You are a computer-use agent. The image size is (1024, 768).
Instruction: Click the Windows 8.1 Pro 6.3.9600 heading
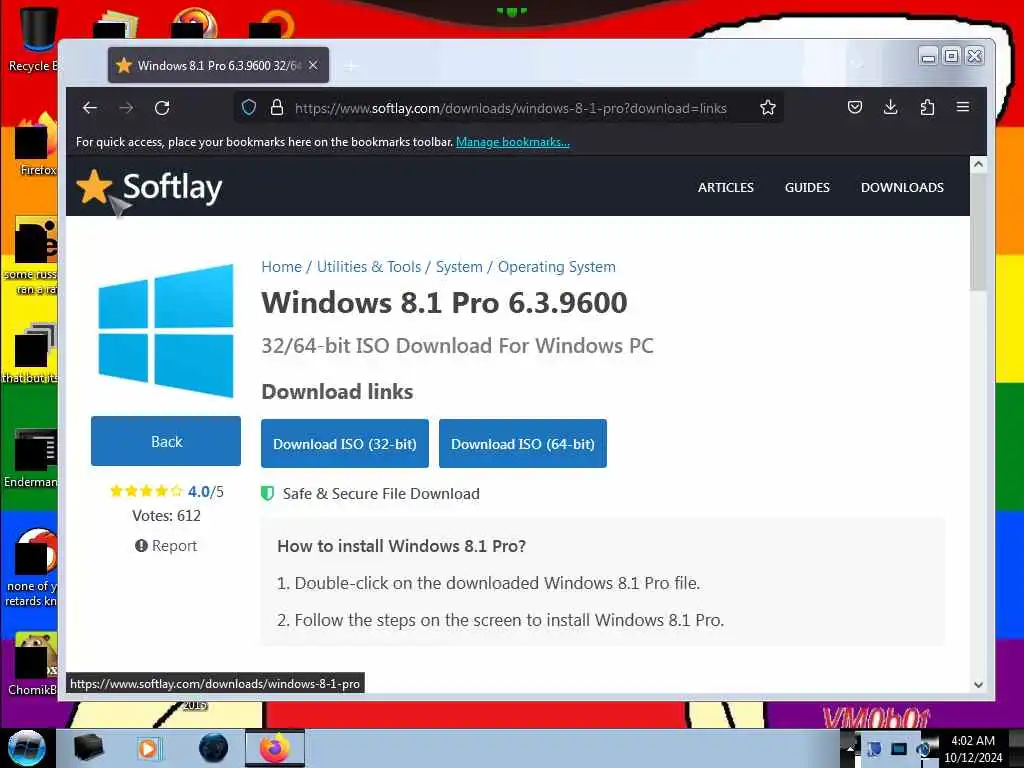pos(444,302)
